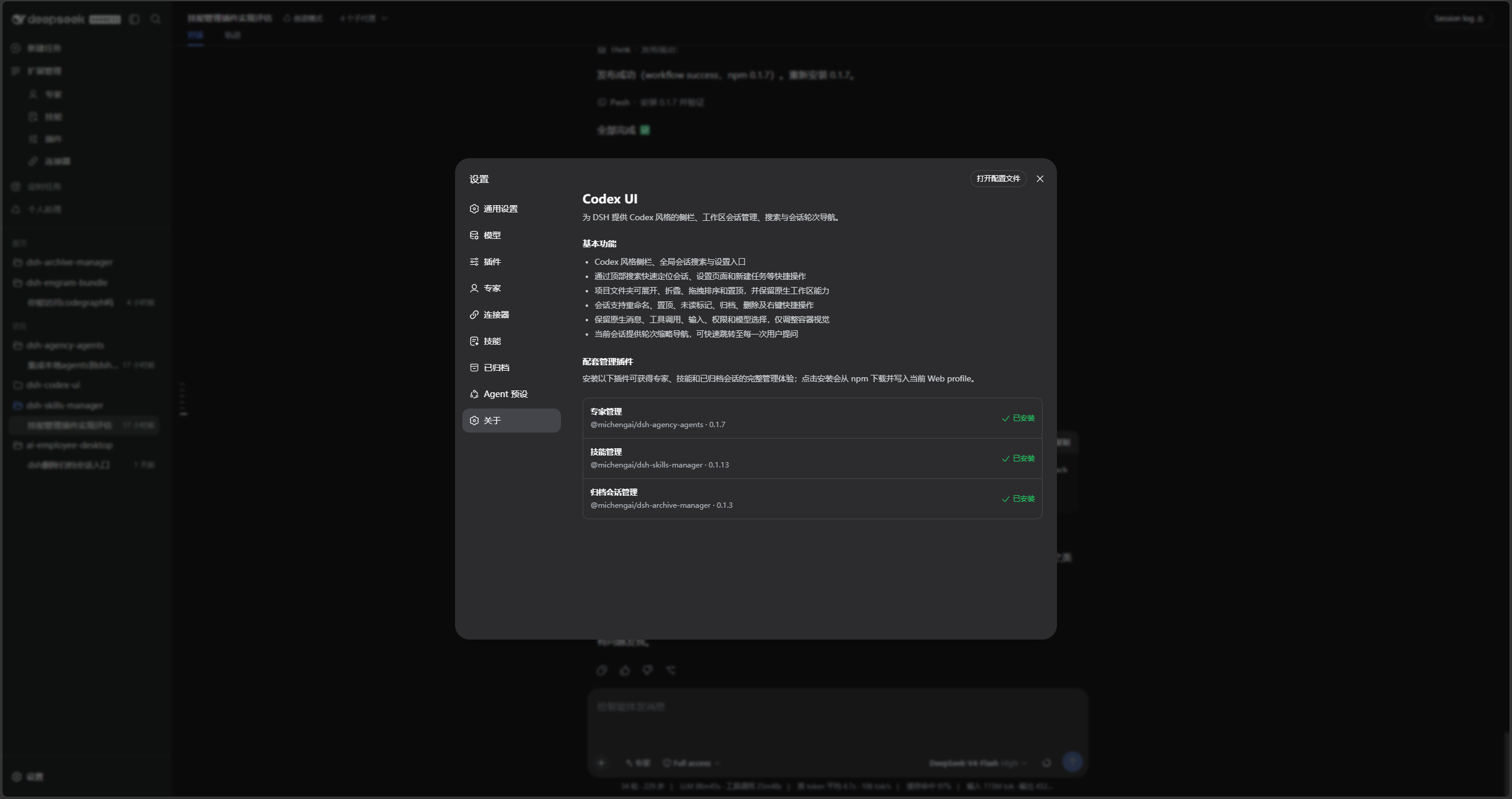This screenshot has height=799, width=1512.
Task: Click the search magnifier icon in background sidebar
Action: coord(156,19)
